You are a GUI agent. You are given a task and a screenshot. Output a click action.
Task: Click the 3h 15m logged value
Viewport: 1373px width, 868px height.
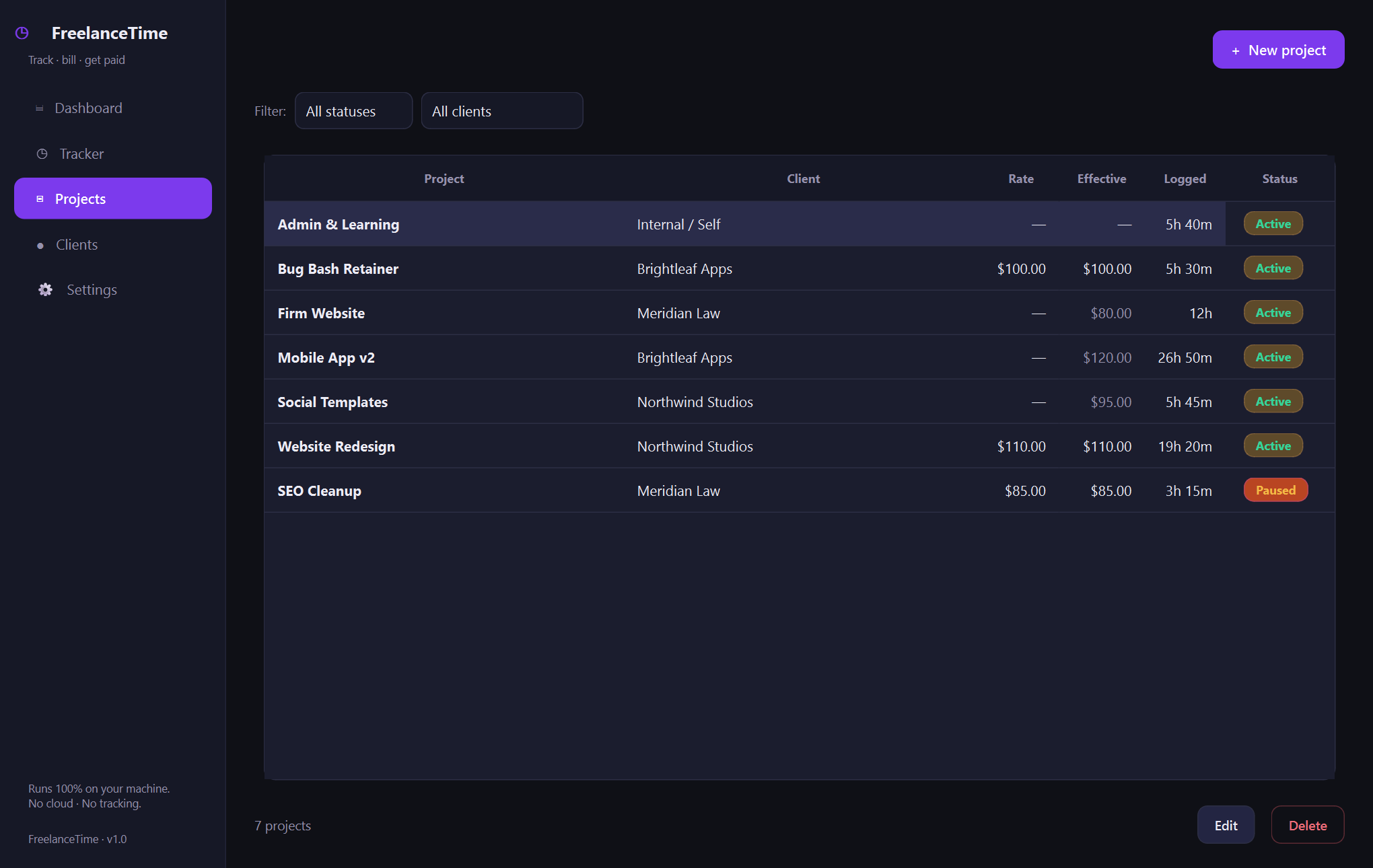(x=1189, y=491)
